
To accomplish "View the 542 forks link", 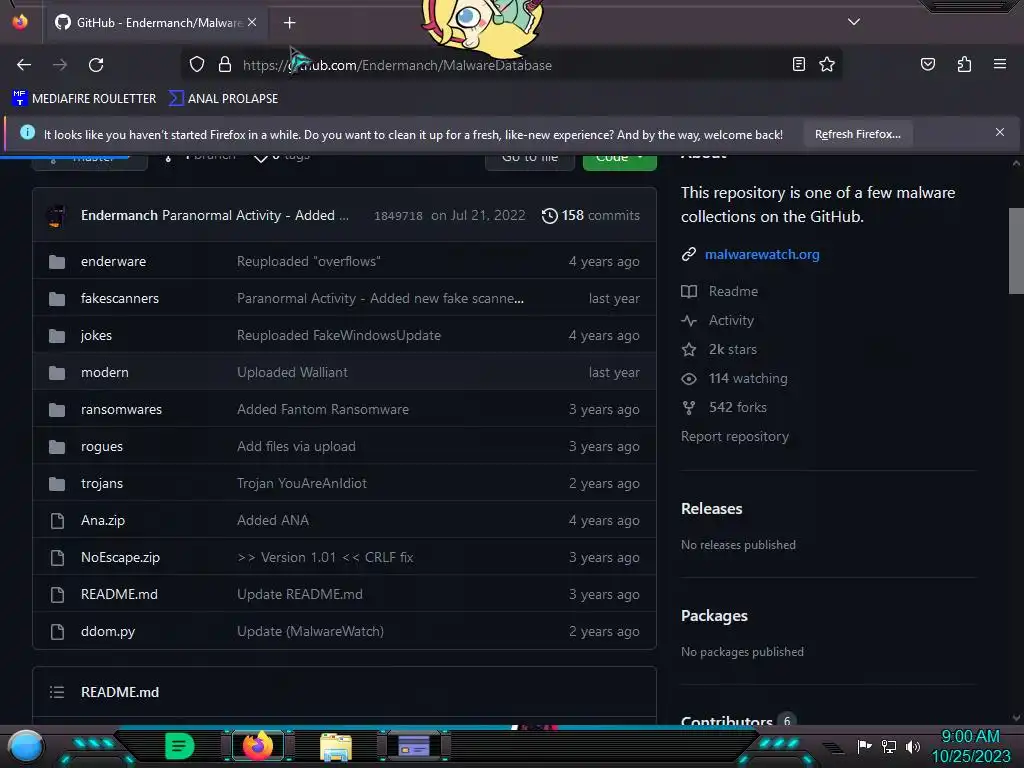I will click(x=737, y=408).
